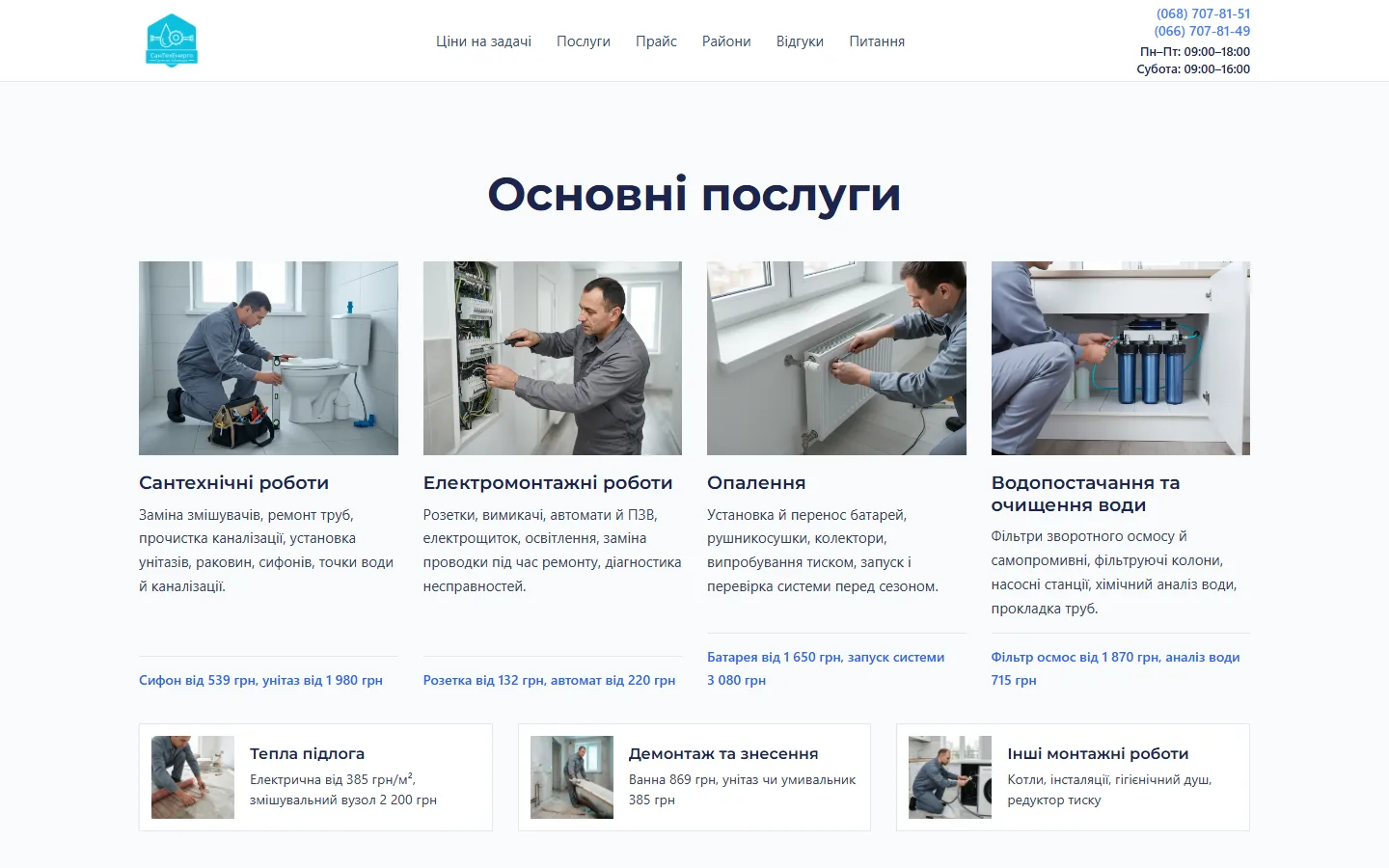The height and width of the screenshot is (868, 1389).
Task: Click the Субота: 09:00–16:00 hours text
Action: click(x=1193, y=69)
